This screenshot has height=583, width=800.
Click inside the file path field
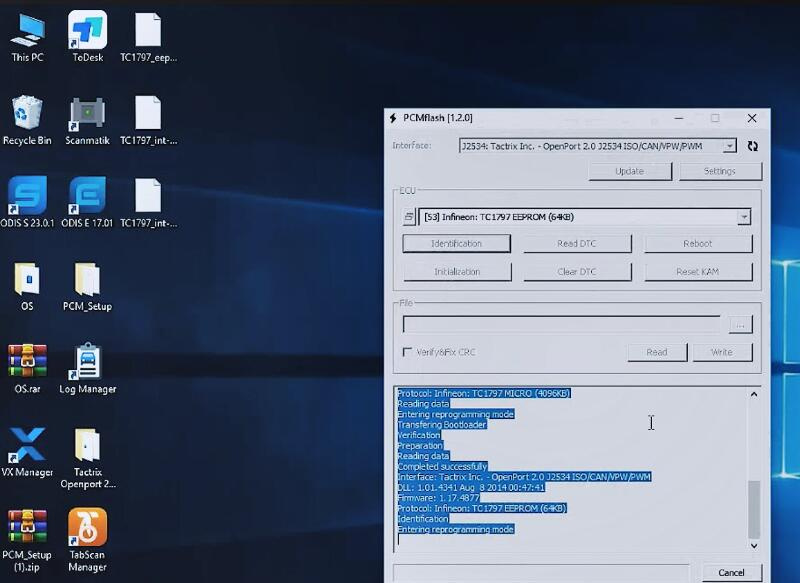pyautogui.click(x=561, y=324)
